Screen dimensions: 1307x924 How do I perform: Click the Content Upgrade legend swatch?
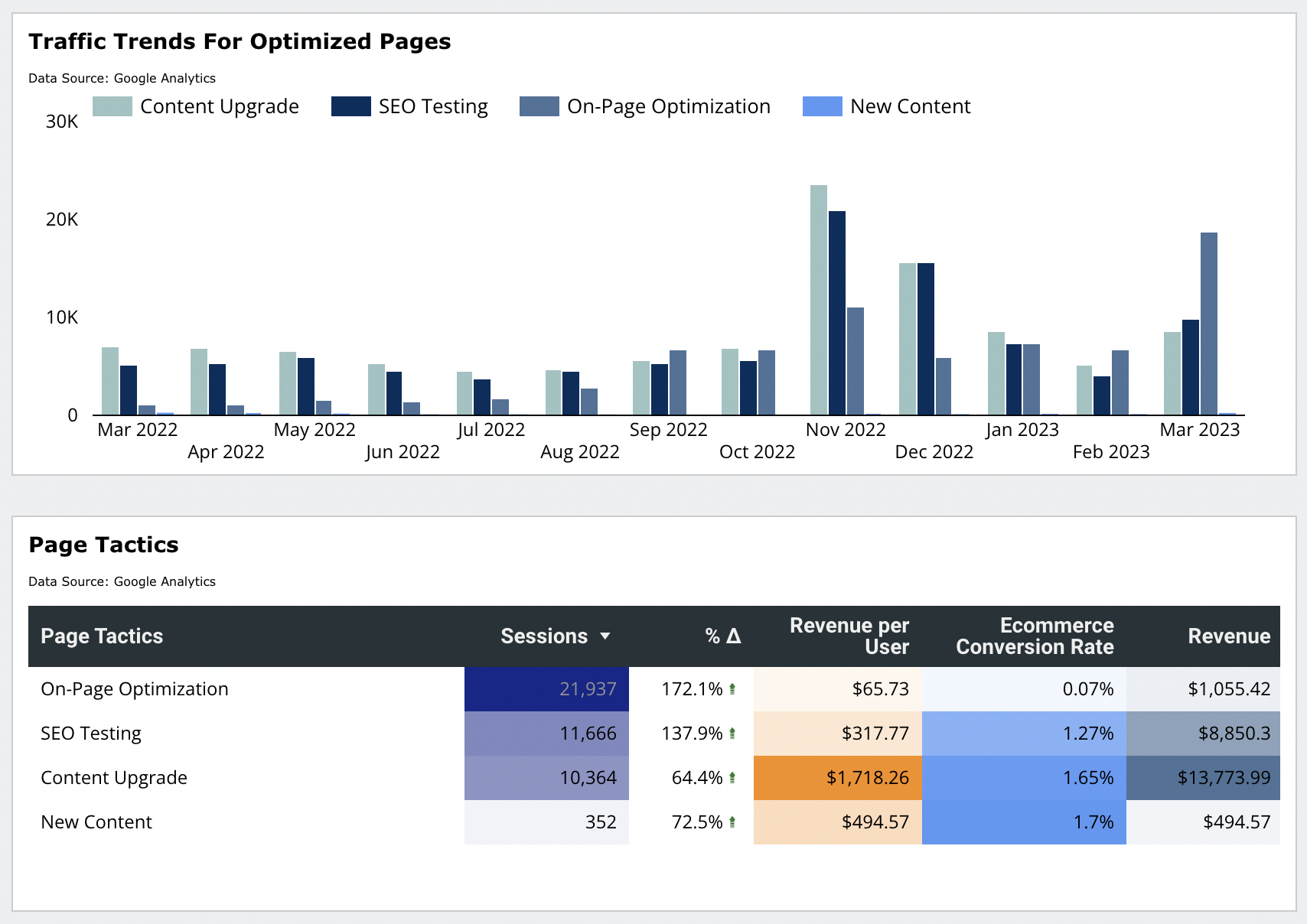click(x=112, y=106)
